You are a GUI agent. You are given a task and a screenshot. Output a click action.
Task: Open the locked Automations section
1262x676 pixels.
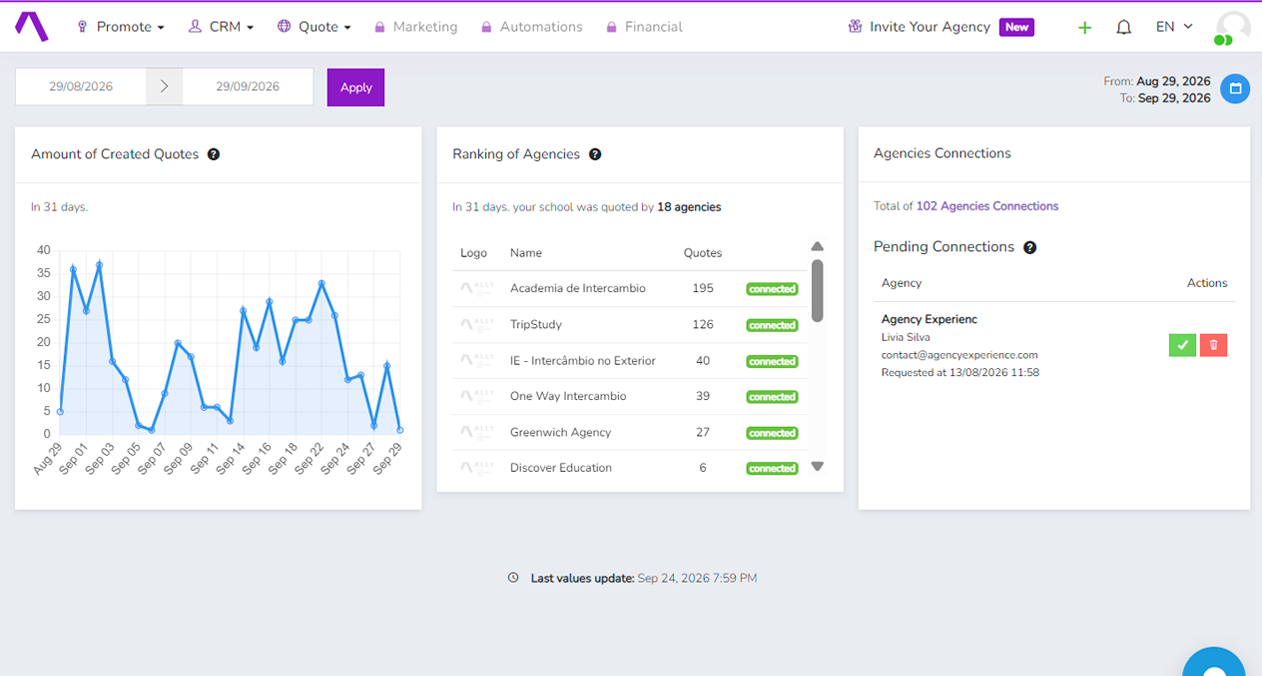(x=531, y=27)
